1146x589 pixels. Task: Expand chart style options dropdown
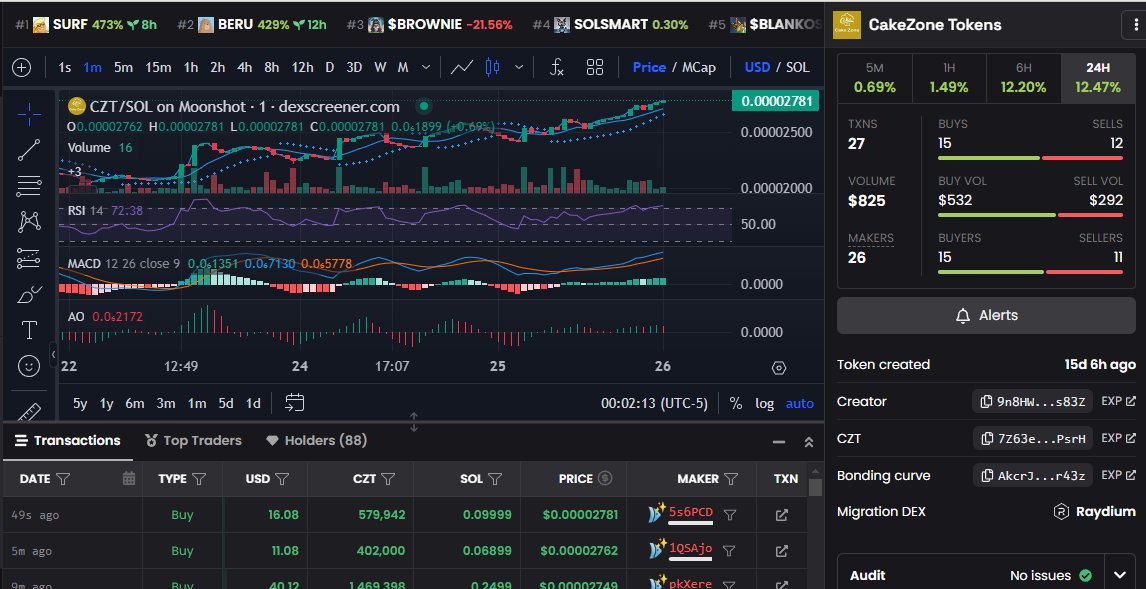pos(519,67)
